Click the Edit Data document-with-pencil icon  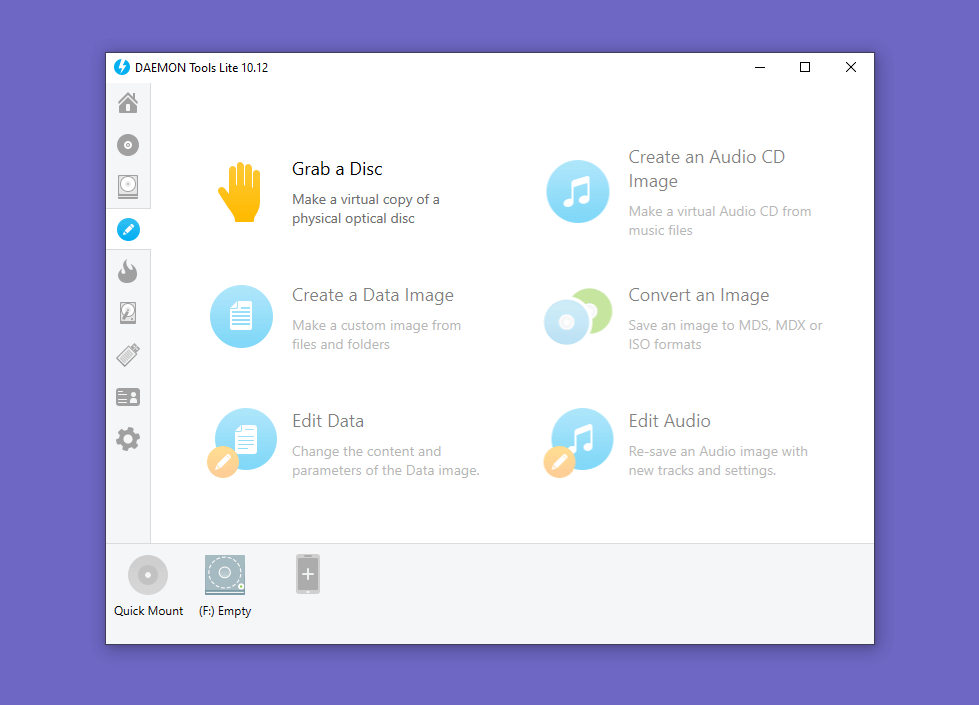242,442
